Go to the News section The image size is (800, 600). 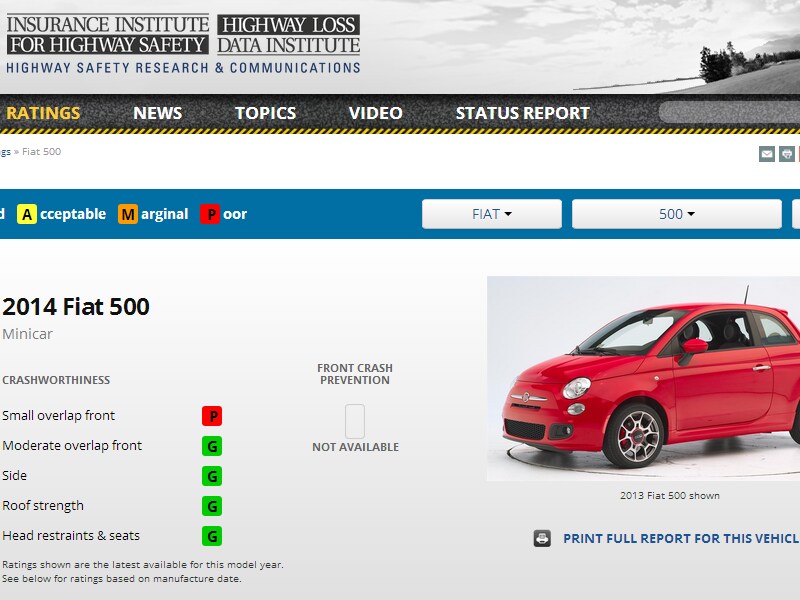click(x=158, y=113)
